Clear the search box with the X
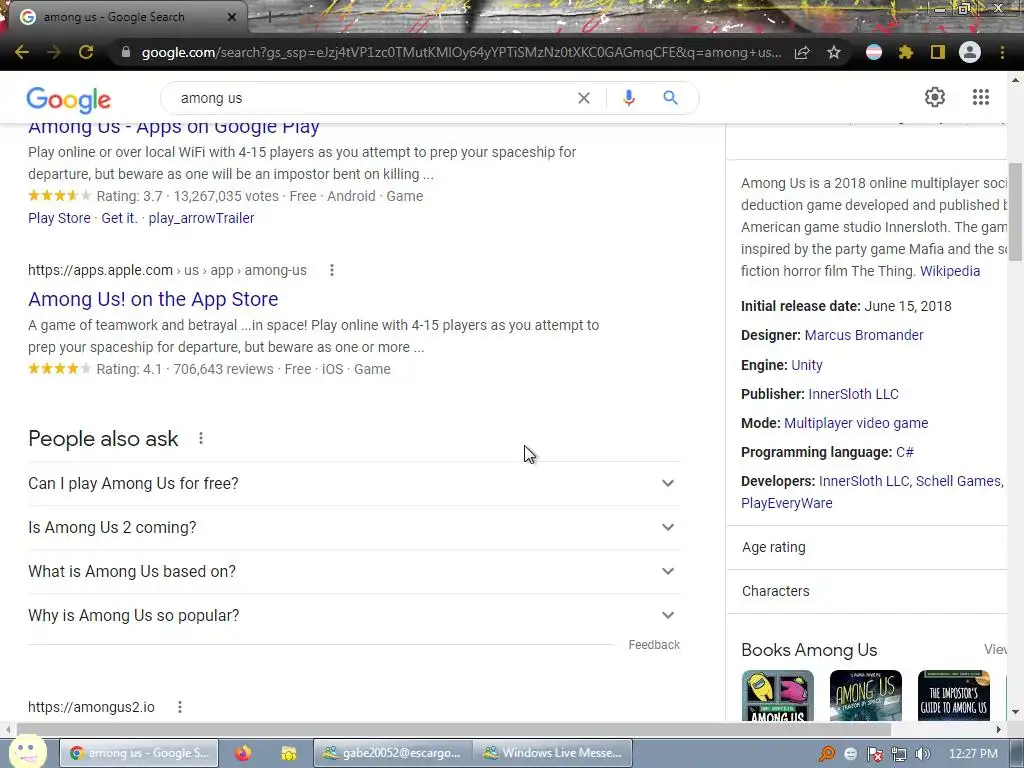 point(584,98)
